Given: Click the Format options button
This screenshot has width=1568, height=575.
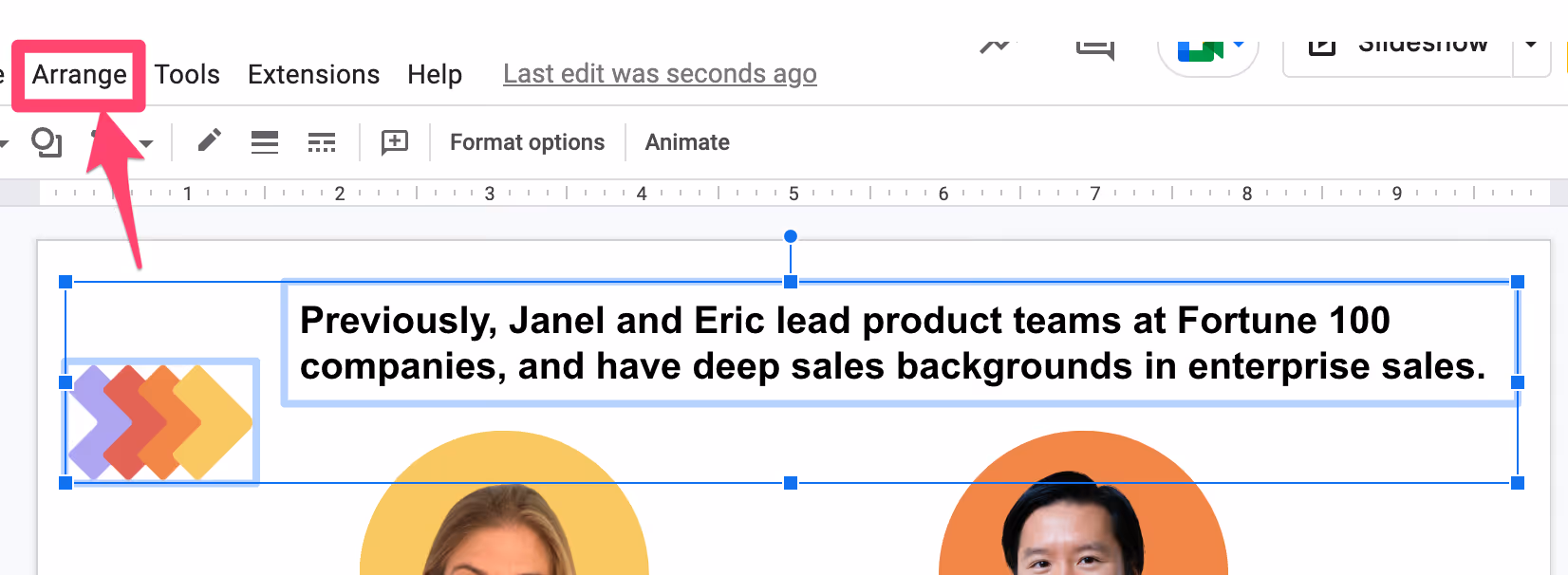Looking at the screenshot, I should [x=527, y=142].
